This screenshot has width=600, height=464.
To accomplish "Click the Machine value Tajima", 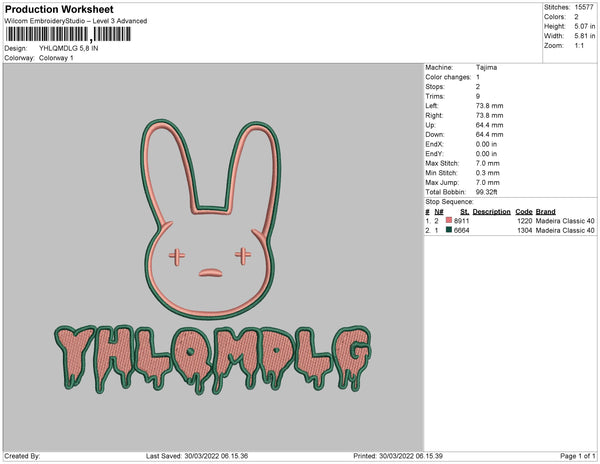I will coord(486,67).
